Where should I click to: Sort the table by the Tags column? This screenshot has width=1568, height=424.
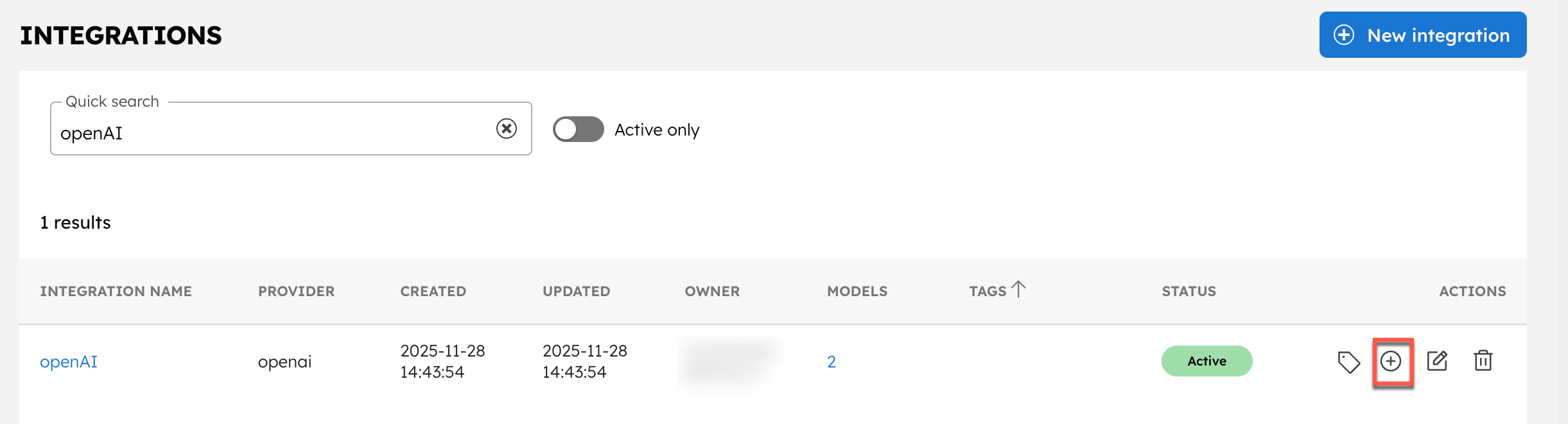[986, 290]
